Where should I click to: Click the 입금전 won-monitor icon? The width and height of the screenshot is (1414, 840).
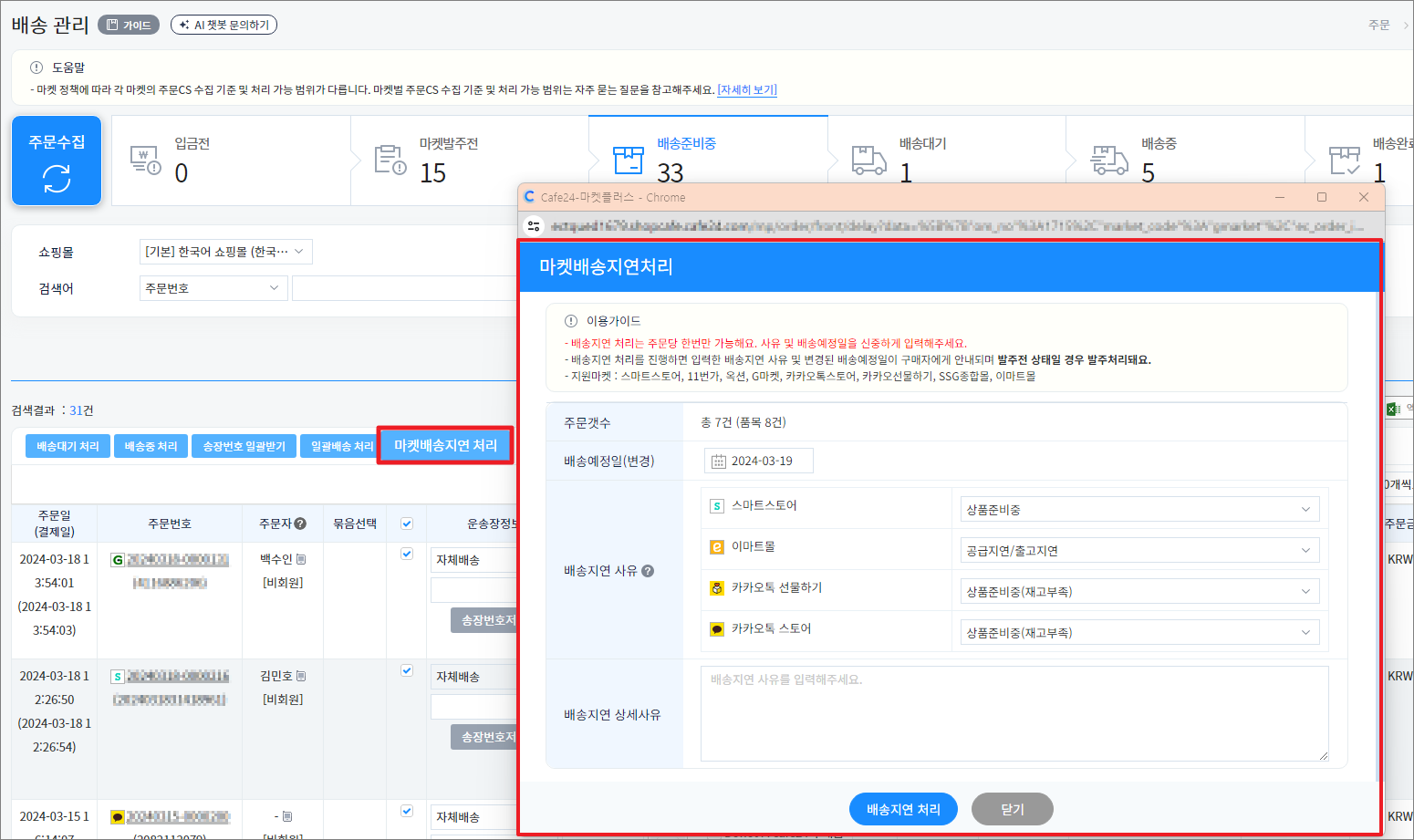pyautogui.click(x=145, y=160)
